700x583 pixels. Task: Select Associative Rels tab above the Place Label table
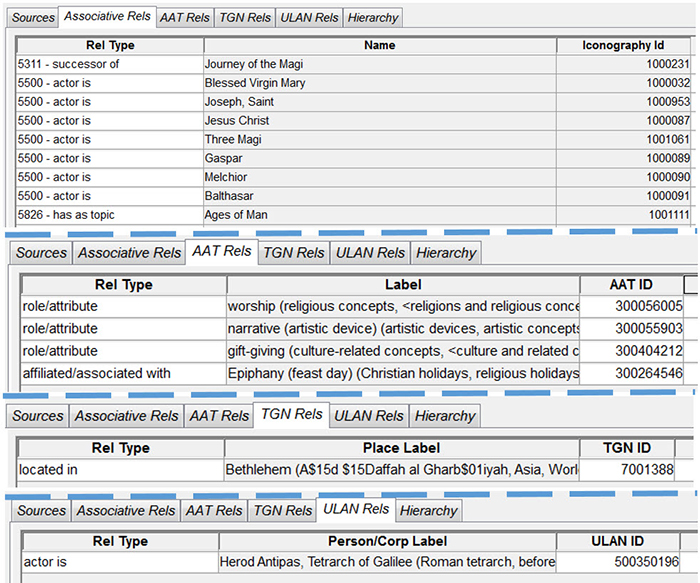tap(126, 416)
